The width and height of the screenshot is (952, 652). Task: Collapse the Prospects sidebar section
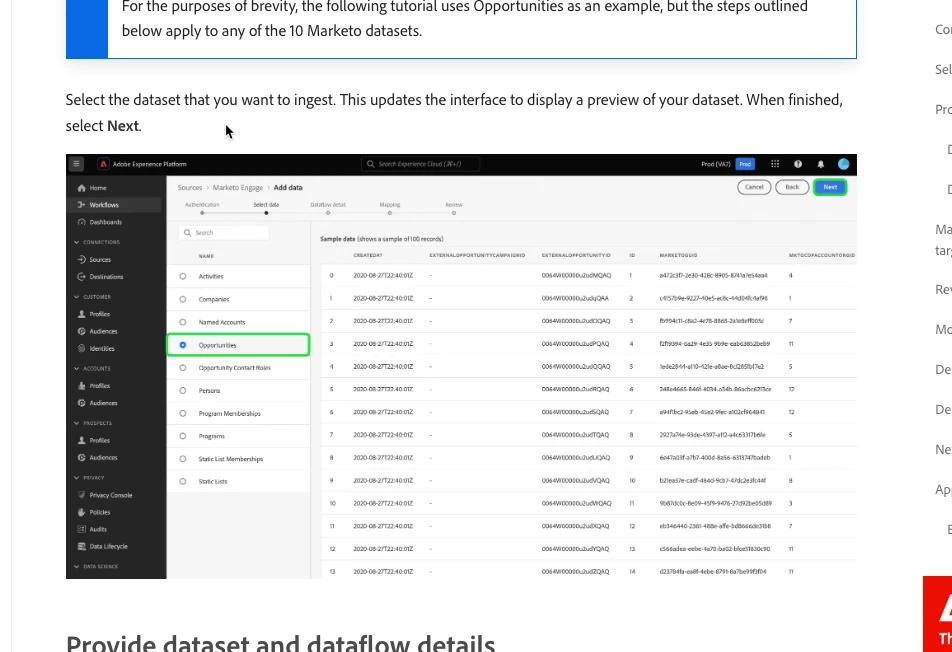76,423
